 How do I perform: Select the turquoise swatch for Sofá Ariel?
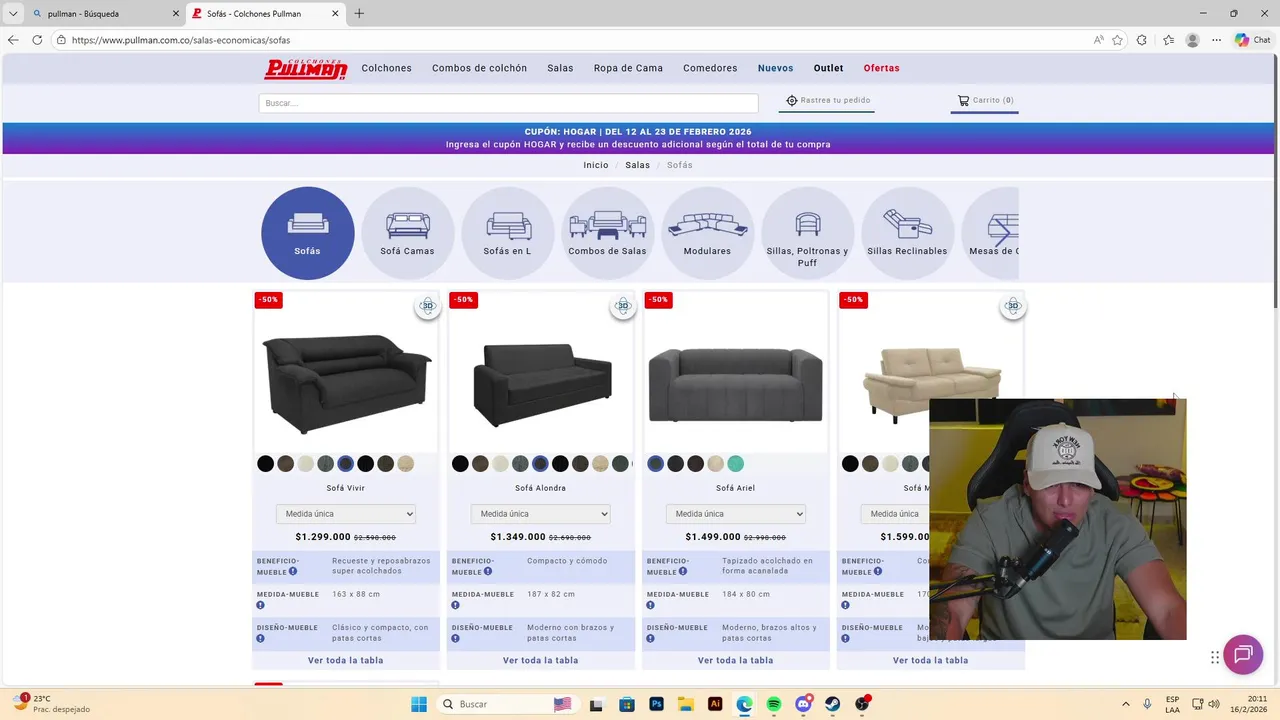(x=735, y=464)
